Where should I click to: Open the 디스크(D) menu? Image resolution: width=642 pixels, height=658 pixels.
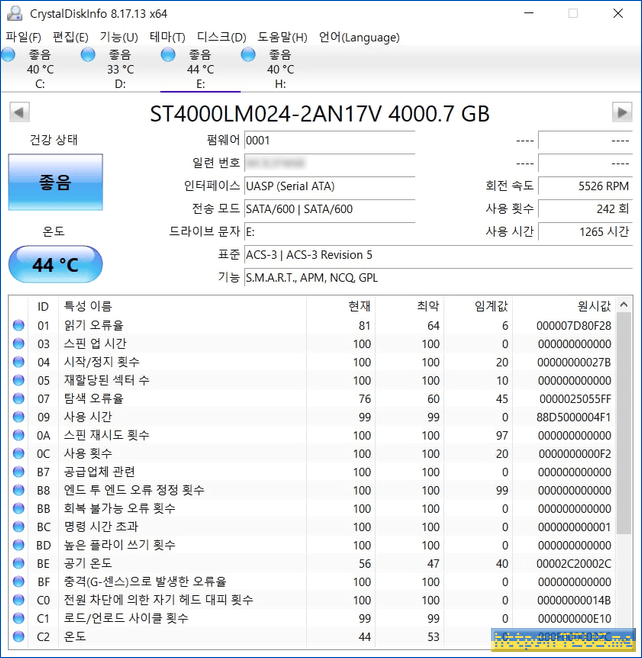tap(222, 37)
